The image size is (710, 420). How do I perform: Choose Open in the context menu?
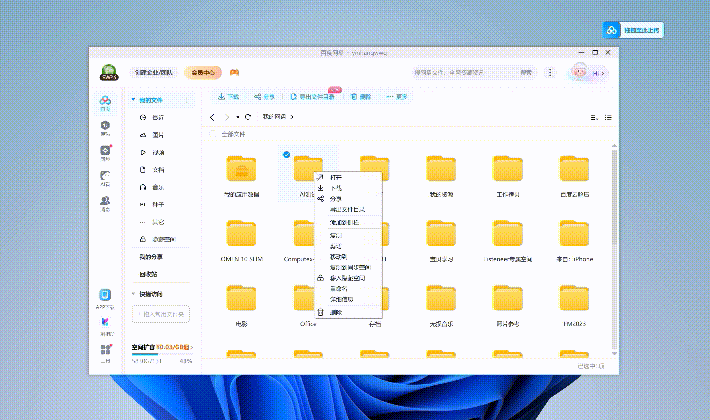point(335,177)
